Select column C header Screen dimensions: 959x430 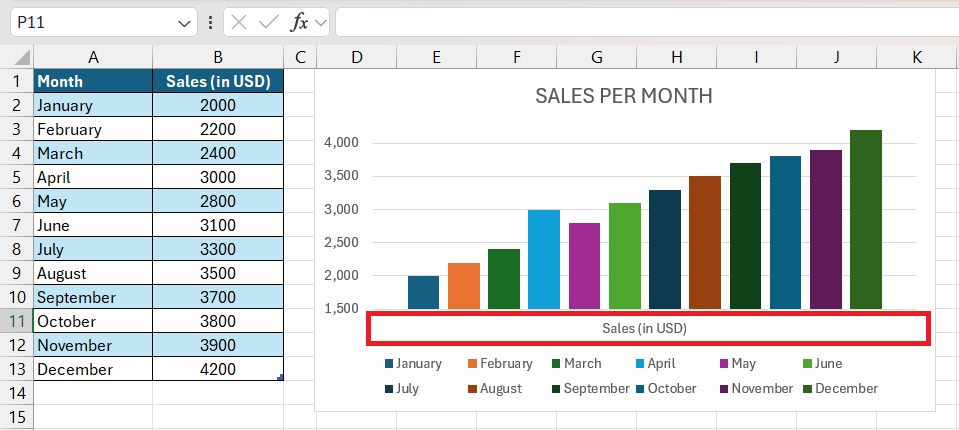click(x=300, y=57)
